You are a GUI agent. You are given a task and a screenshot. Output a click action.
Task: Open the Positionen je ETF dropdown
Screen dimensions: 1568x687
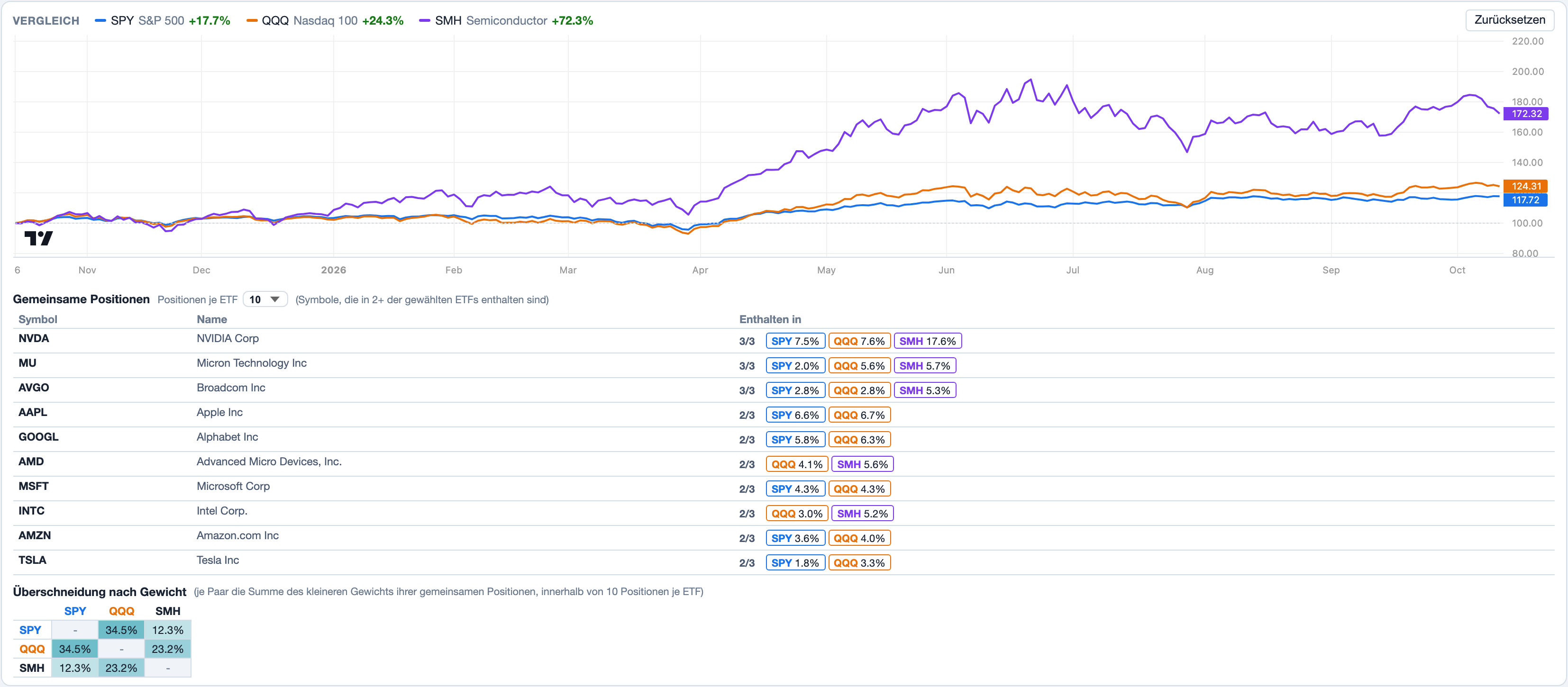(x=265, y=299)
